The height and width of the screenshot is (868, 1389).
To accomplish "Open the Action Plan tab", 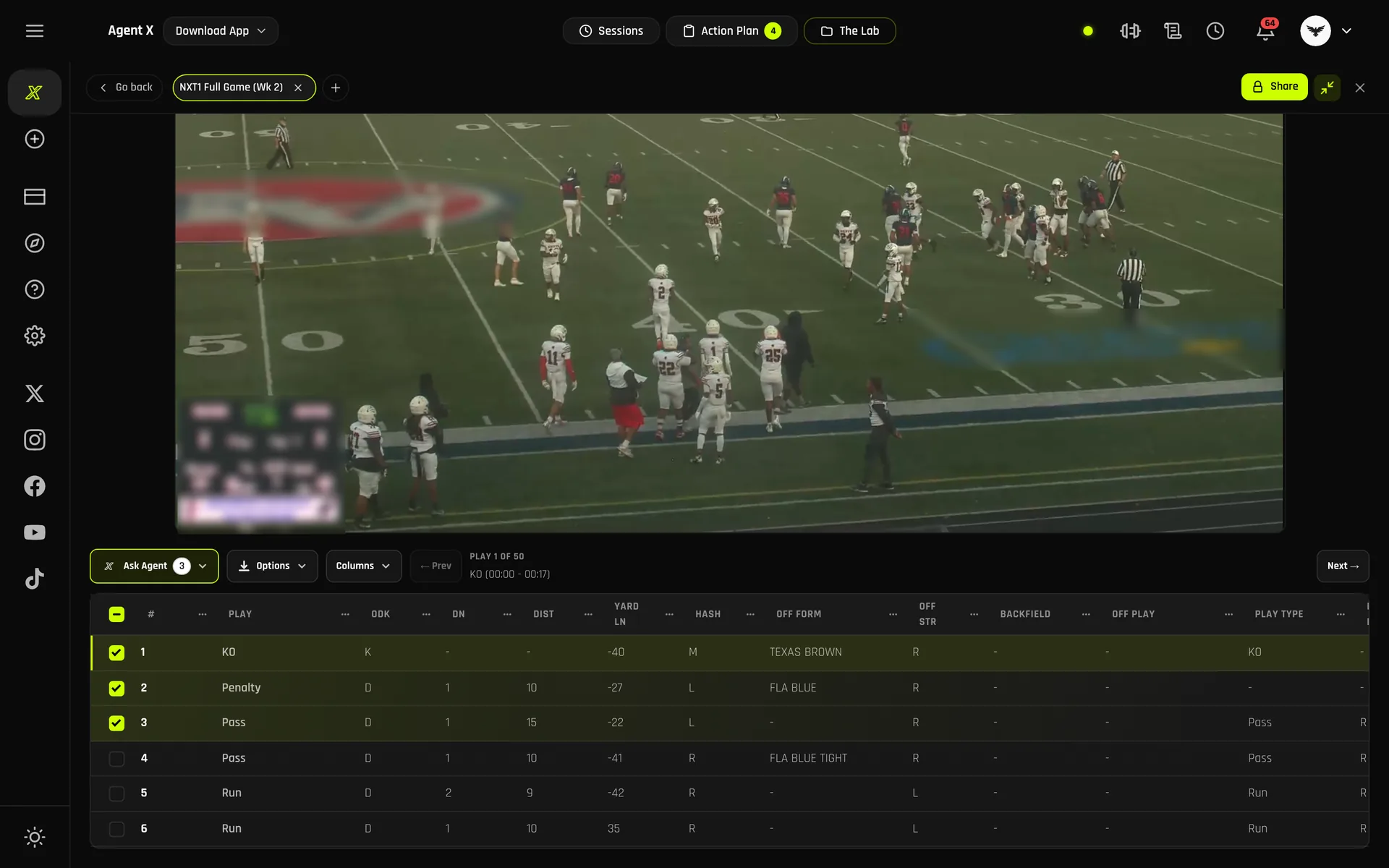I will [x=731, y=31].
